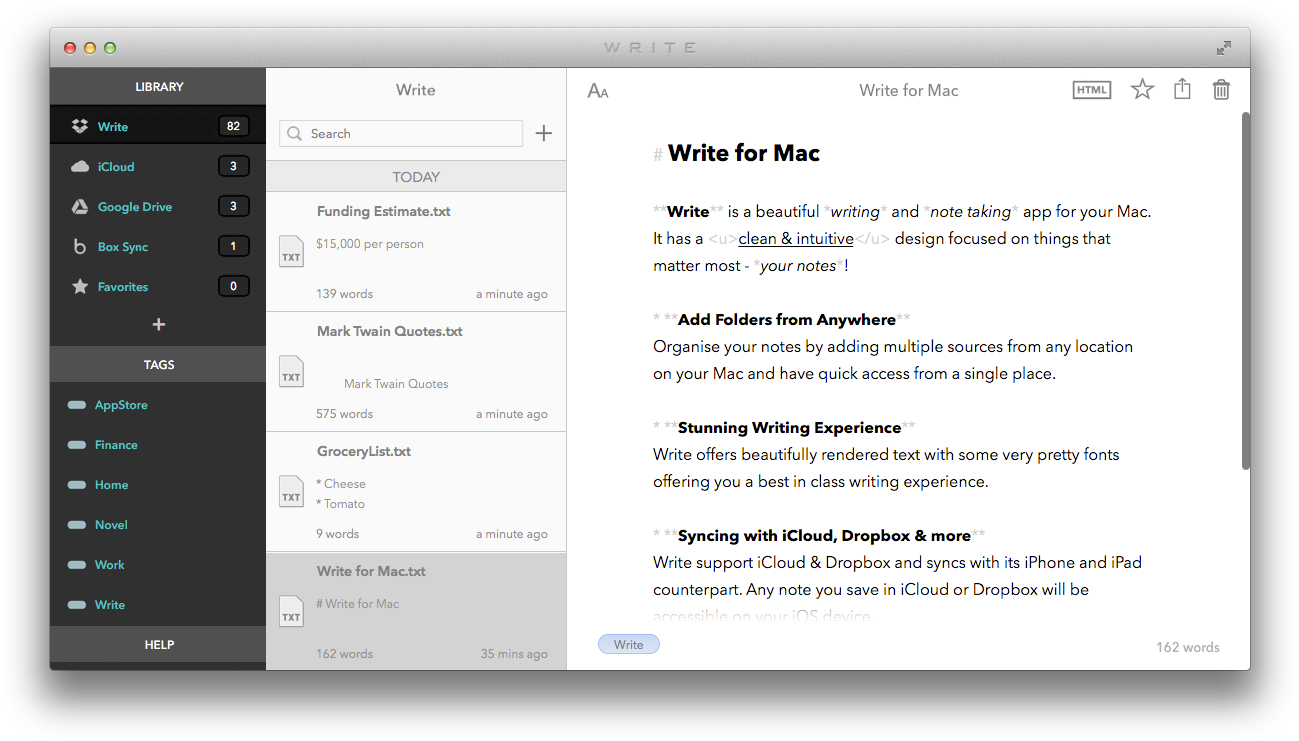This screenshot has width=1299, height=741.
Task: Enter full screen using the arrows icon
Action: coord(1224,48)
